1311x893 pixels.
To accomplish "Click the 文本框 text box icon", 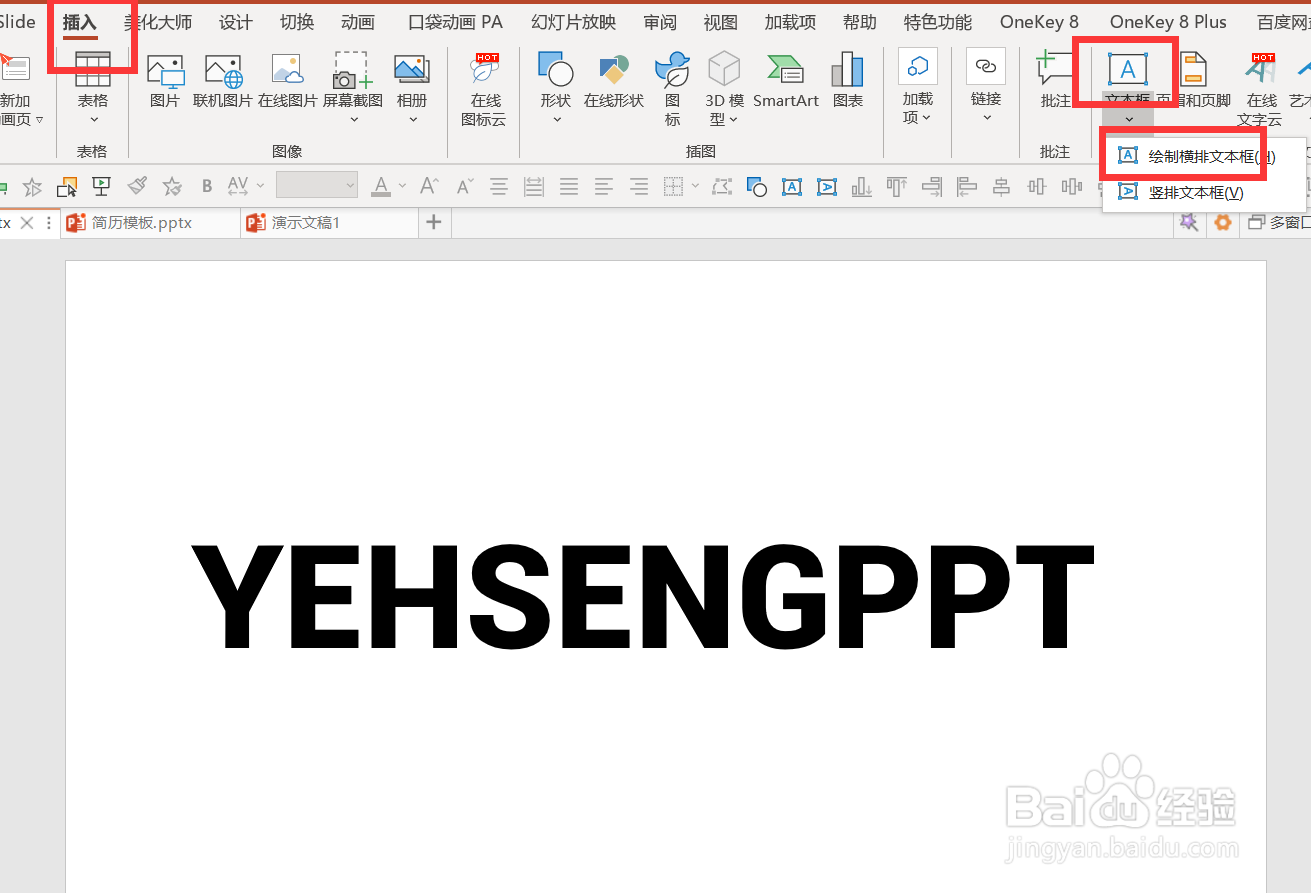I will pos(1128,70).
